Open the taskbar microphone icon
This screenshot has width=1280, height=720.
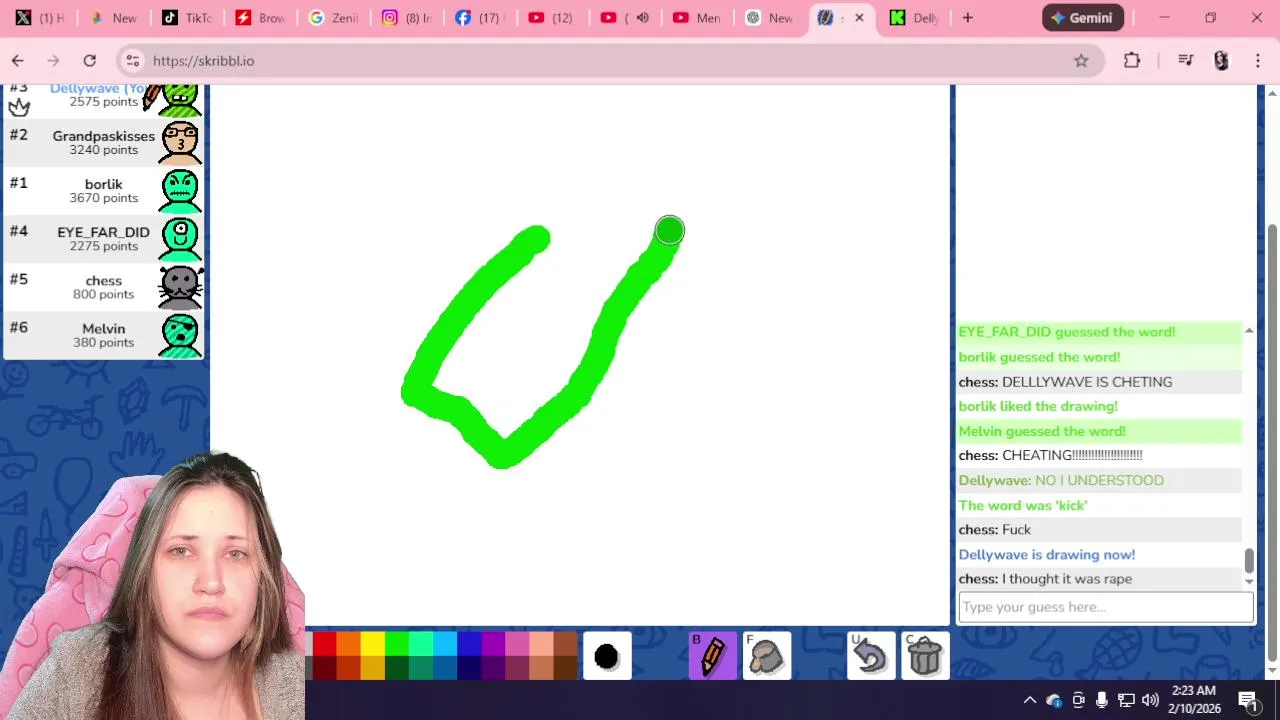tap(1102, 700)
